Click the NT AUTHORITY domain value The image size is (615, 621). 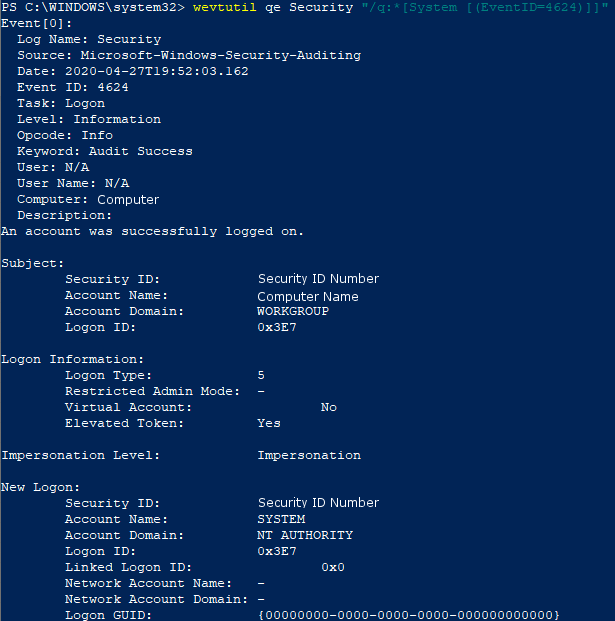pyautogui.click(x=305, y=535)
